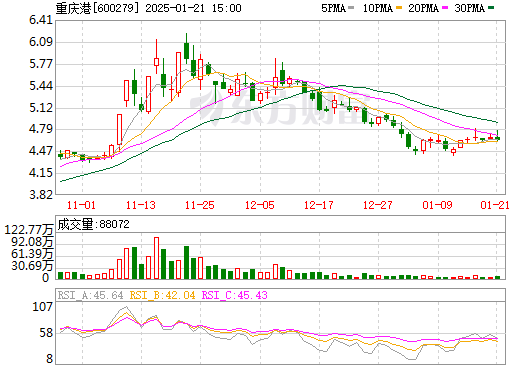Click the 107 RSI axis label
Image resolution: width=520 pixels, height=365 pixels.
point(42,306)
